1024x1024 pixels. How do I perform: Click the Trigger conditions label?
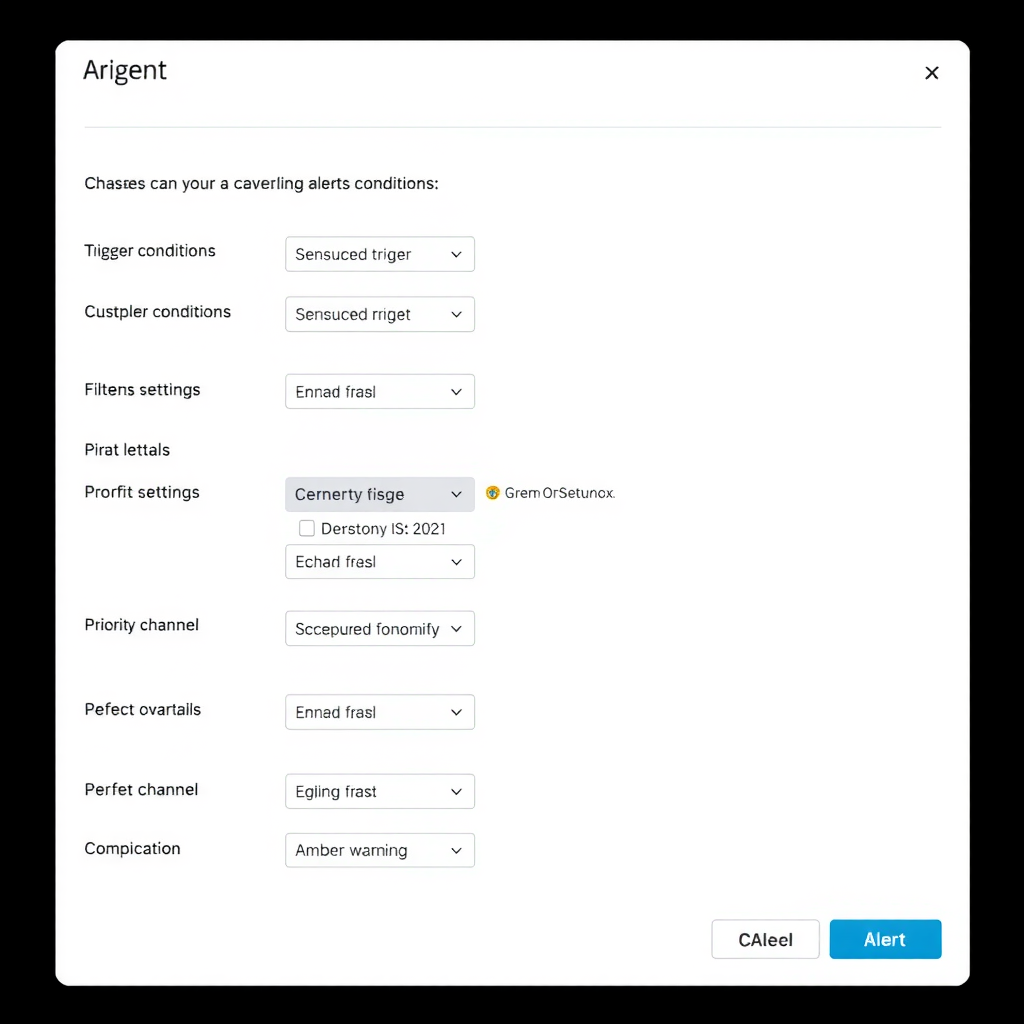click(150, 251)
